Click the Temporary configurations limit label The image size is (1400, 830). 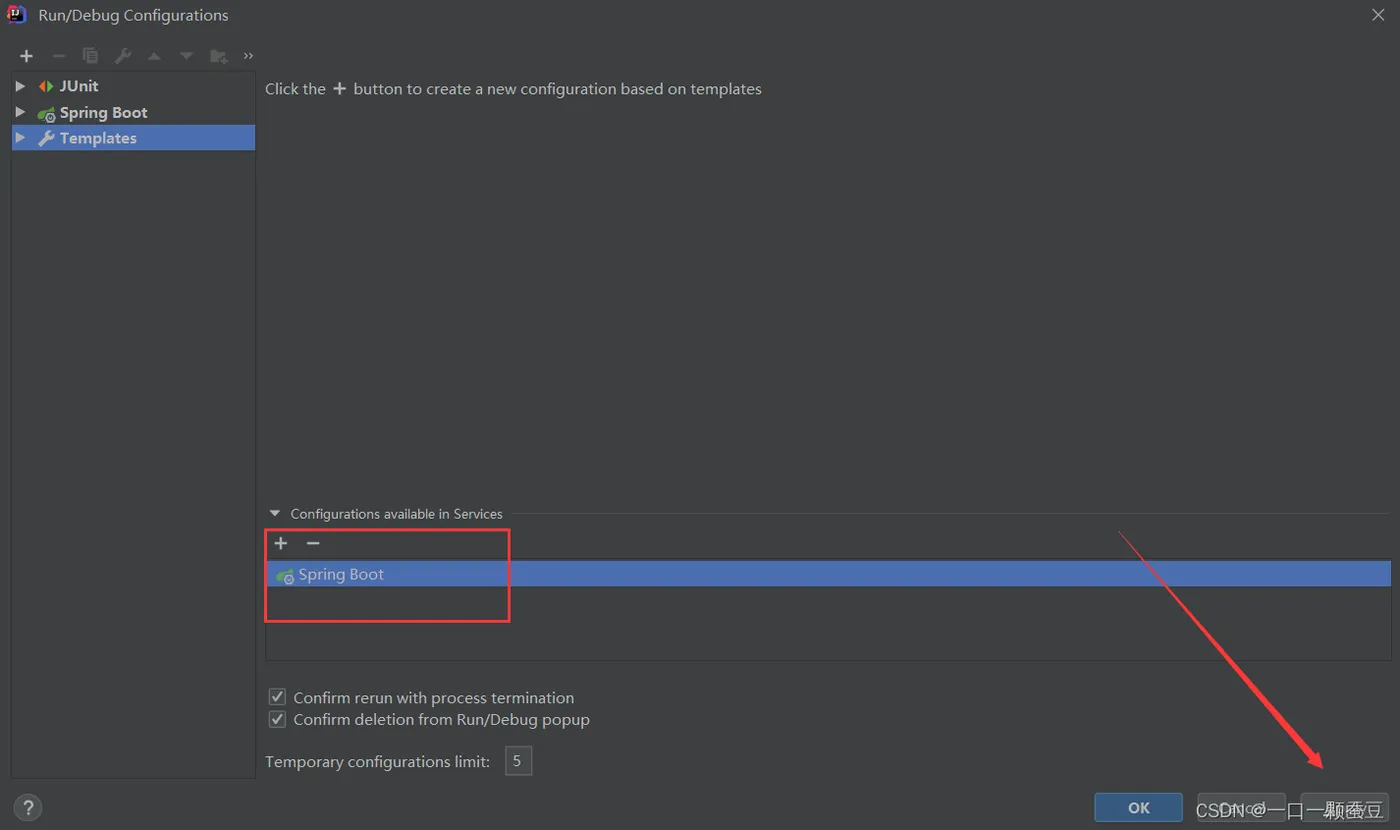[378, 762]
